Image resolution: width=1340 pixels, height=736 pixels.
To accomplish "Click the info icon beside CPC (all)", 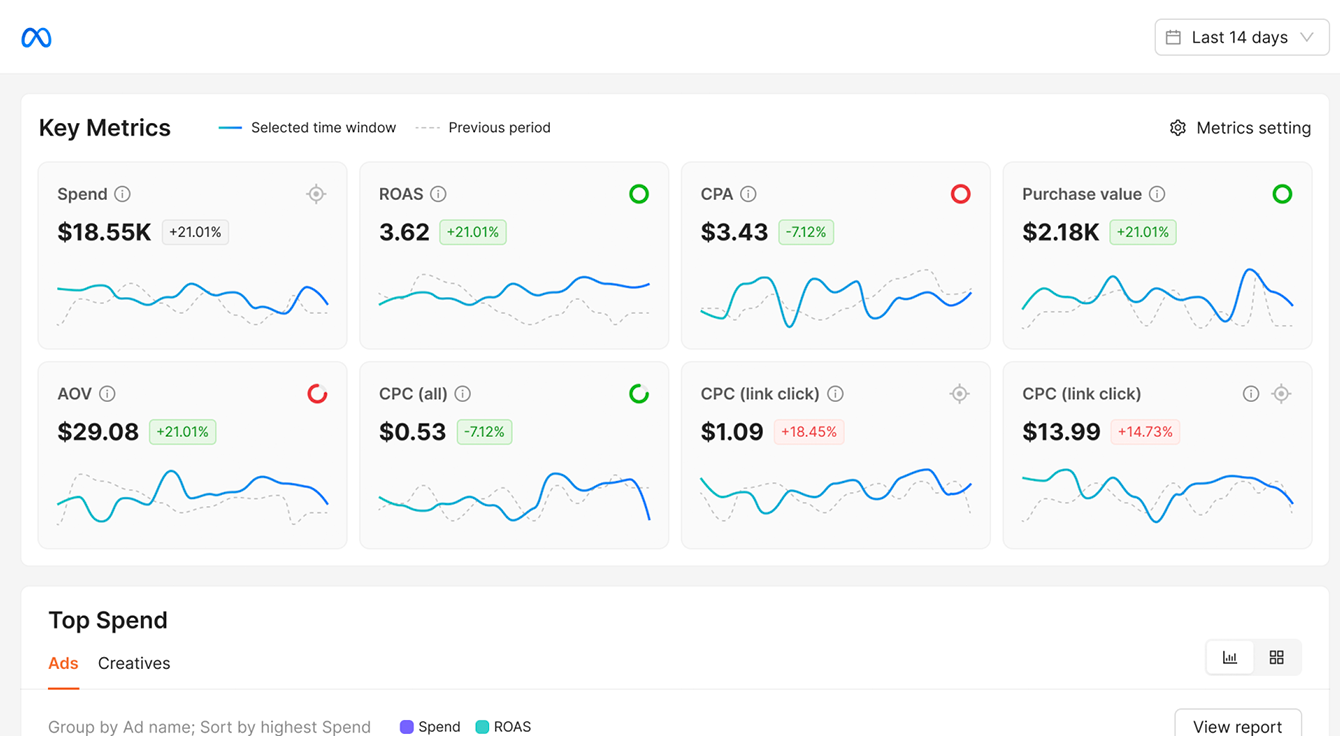I will click(x=462, y=394).
